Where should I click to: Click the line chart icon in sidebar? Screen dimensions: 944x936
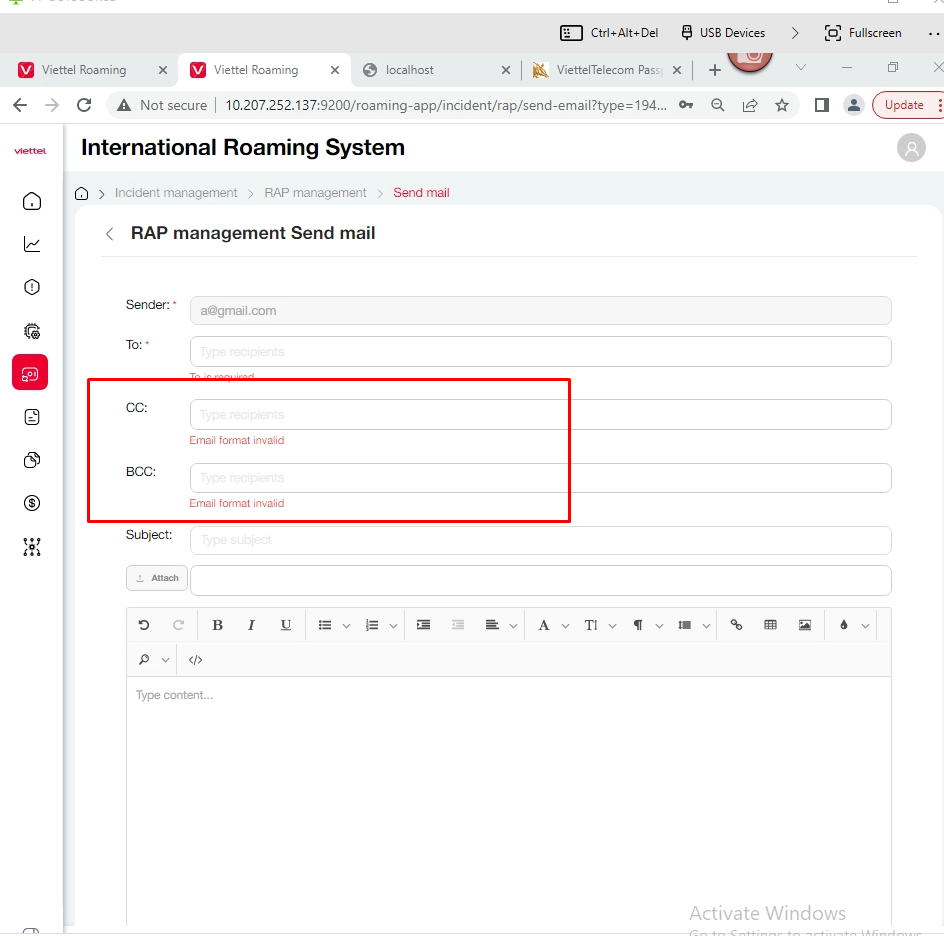point(32,244)
